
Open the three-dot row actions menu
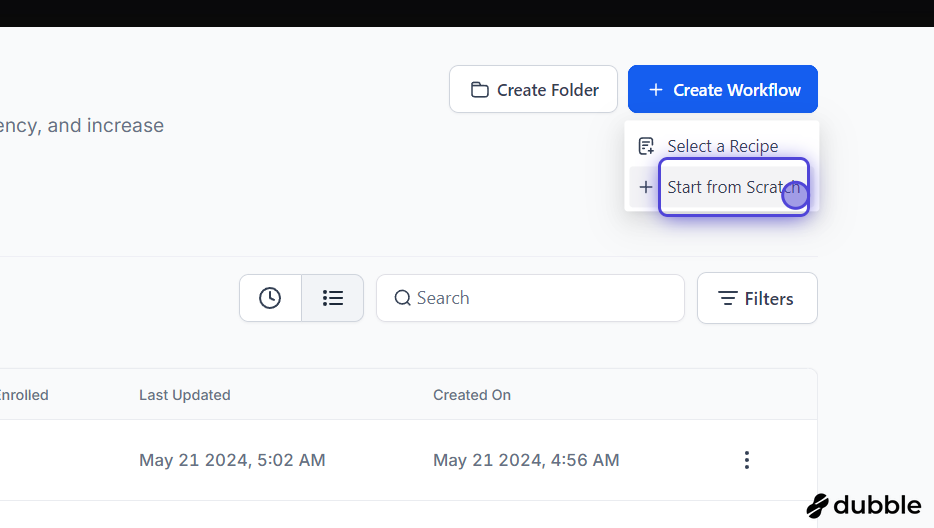(x=746, y=460)
